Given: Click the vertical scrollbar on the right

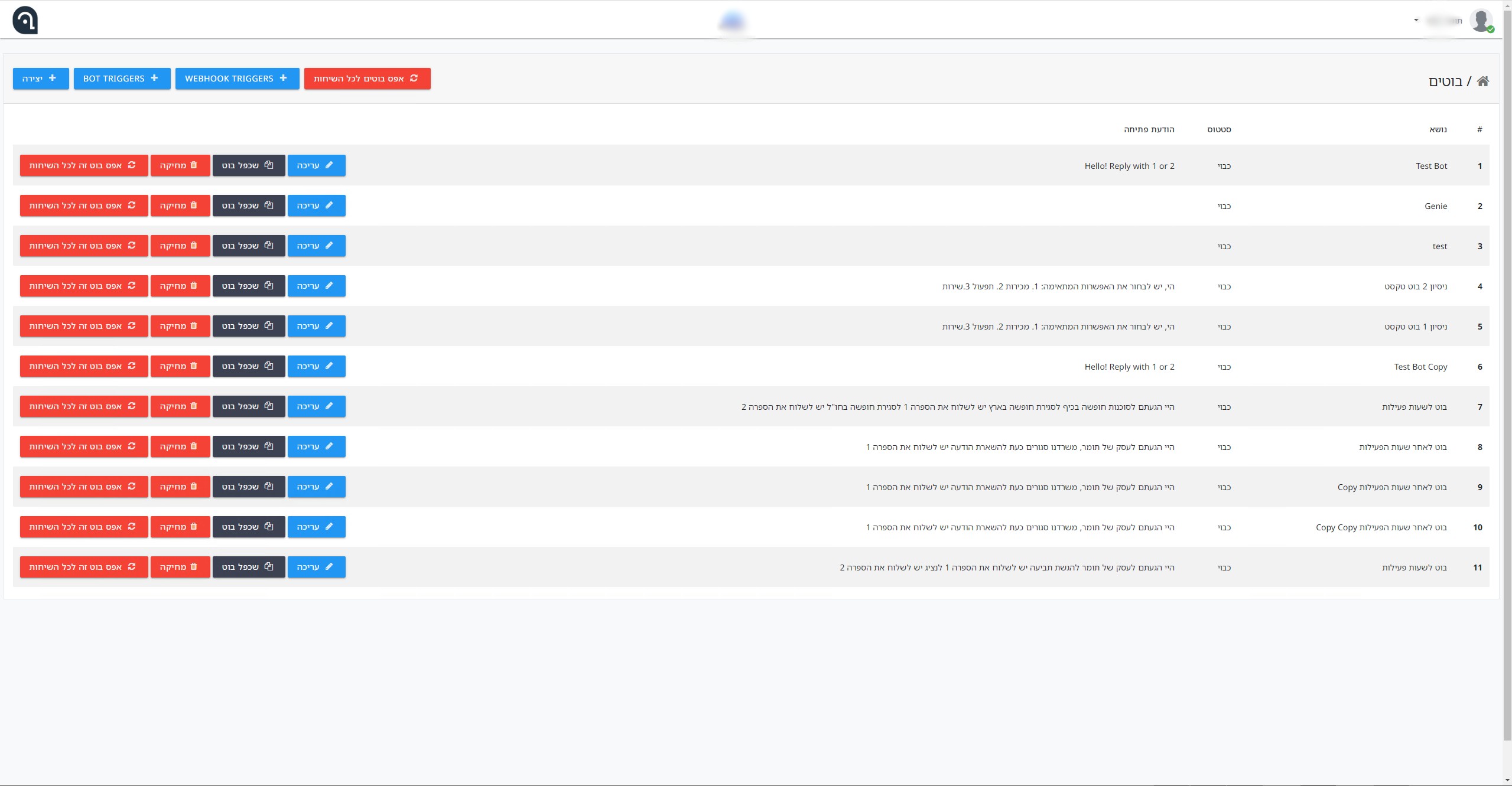Looking at the screenshot, I should (x=1507, y=378).
